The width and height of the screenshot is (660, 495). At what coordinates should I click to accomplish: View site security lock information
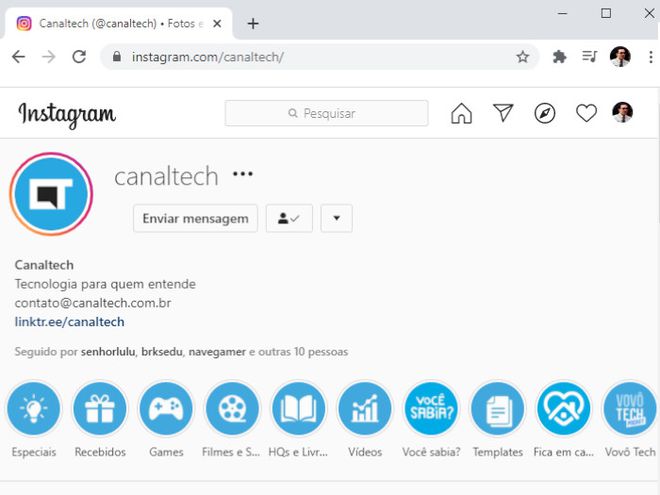(x=117, y=56)
